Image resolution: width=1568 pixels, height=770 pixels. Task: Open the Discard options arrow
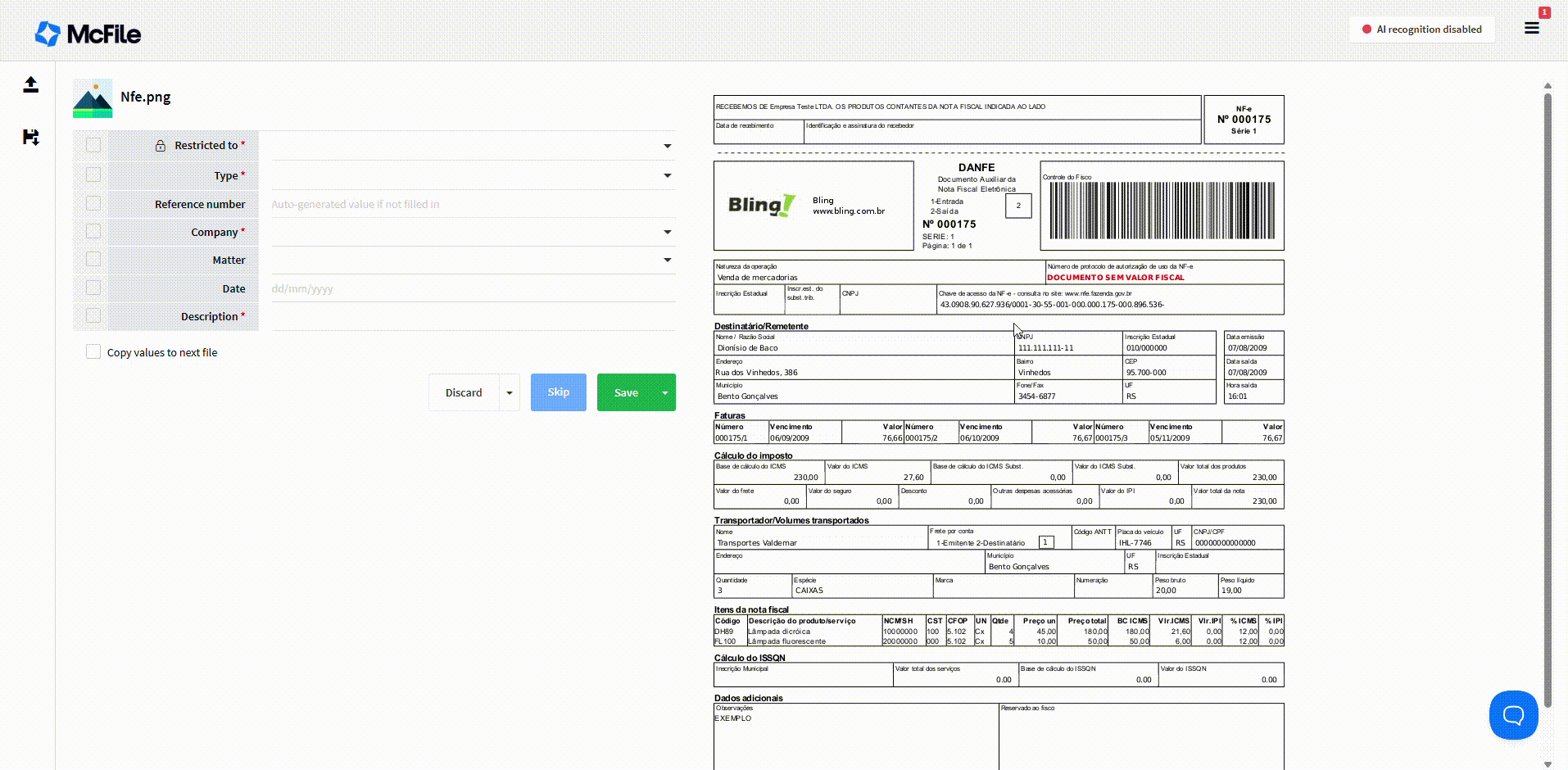pos(510,393)
